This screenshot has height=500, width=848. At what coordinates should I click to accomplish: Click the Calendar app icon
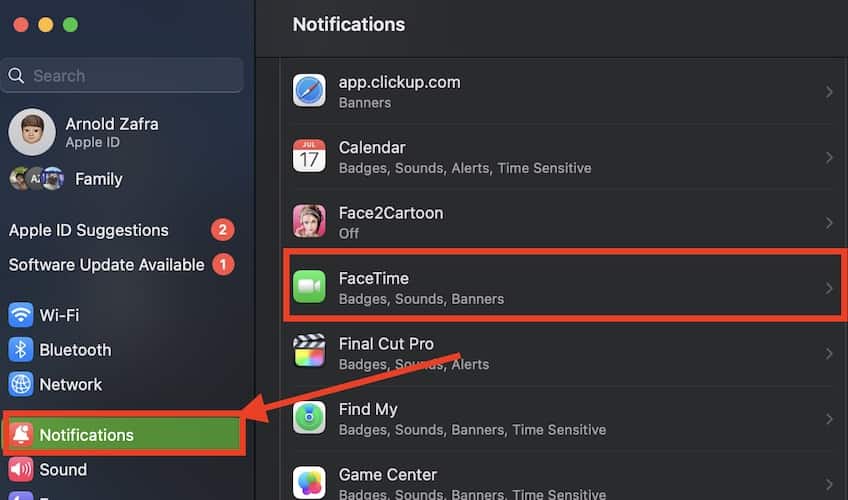click(x=309, y=157)
